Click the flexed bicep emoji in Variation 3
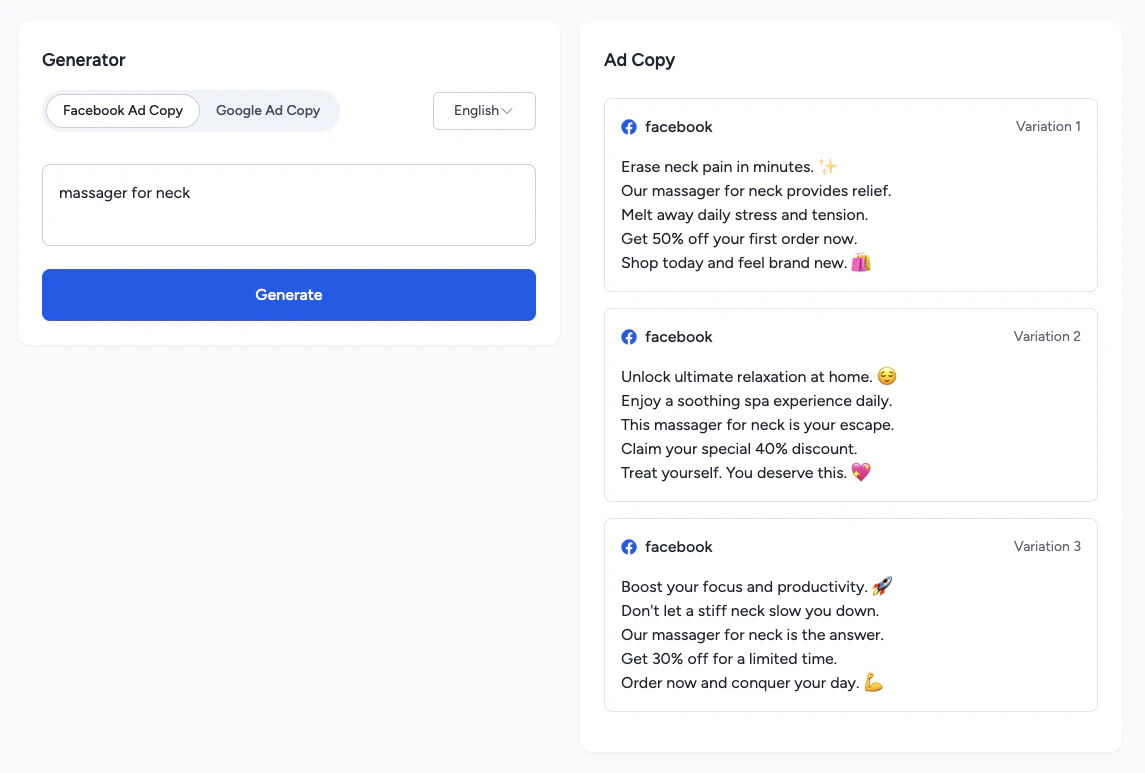The image size is (1145, 773). tap(874, 683)
